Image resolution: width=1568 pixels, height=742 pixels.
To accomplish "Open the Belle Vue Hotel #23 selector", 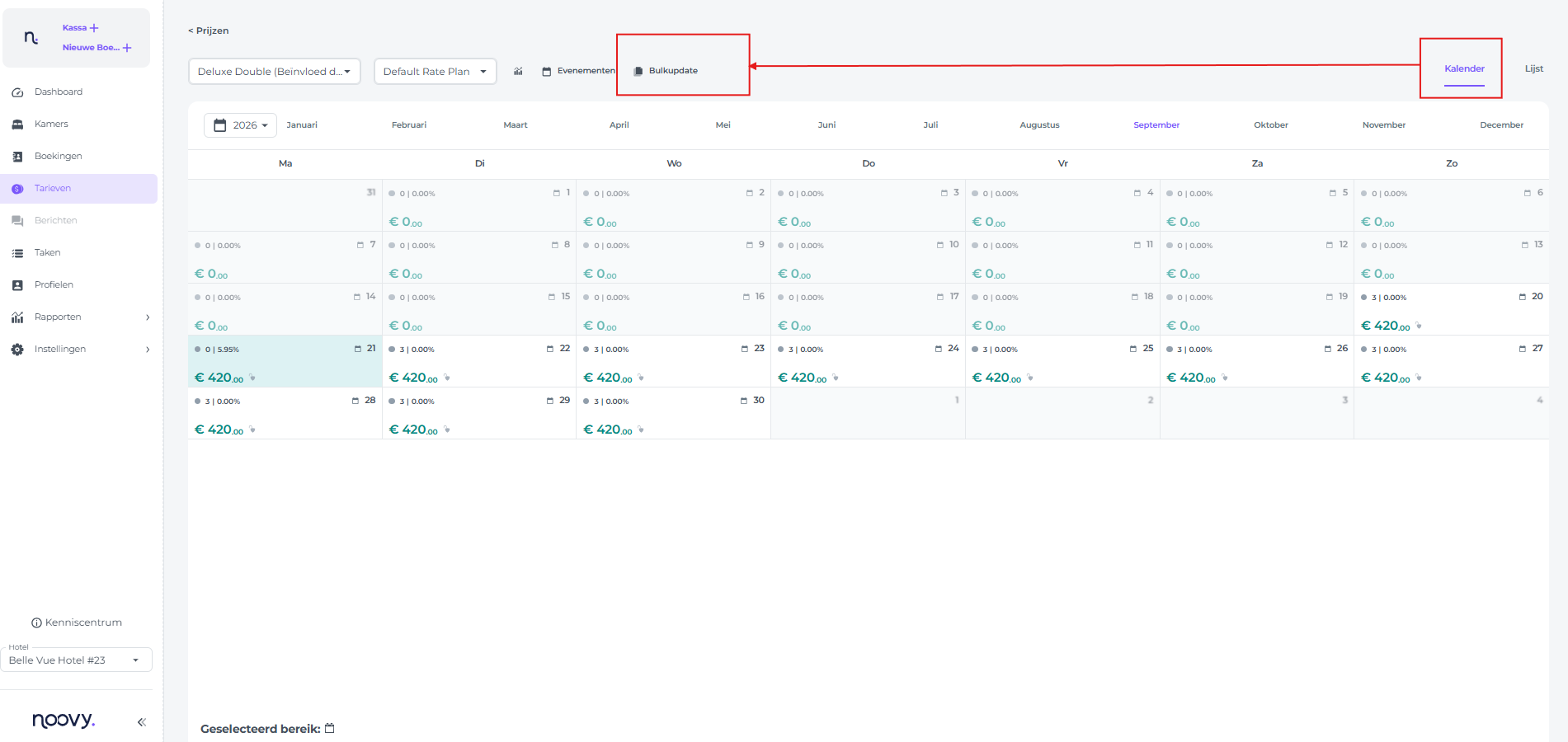I will click(76, 660).
